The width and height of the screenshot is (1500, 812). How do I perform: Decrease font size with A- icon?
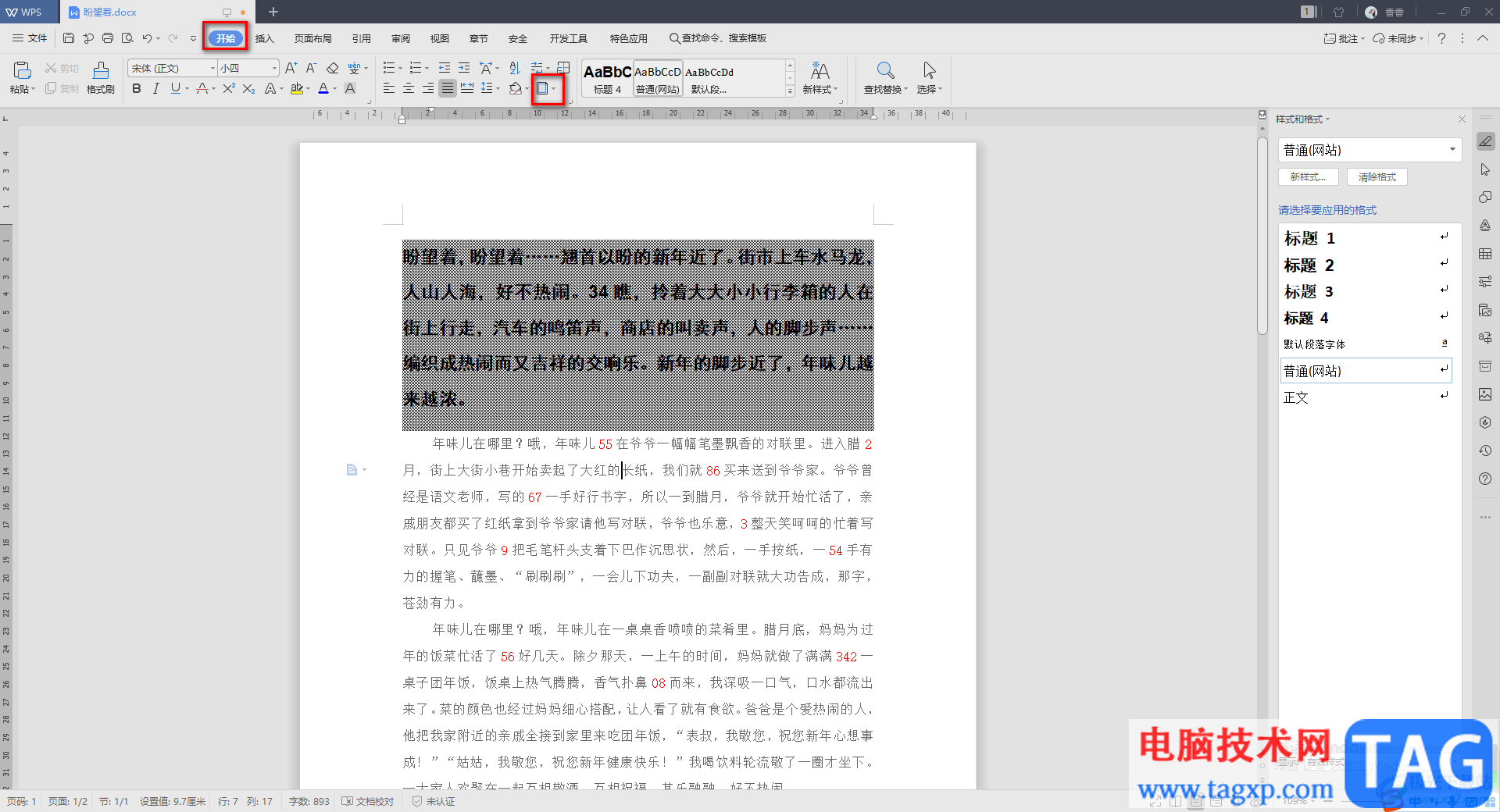click(x=311, y=69)
